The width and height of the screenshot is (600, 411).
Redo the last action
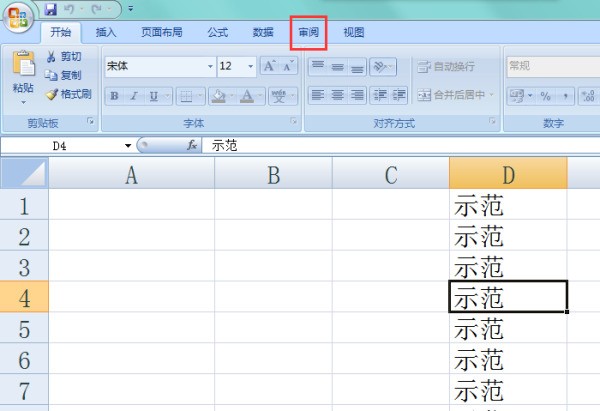[x=96, y=9]
